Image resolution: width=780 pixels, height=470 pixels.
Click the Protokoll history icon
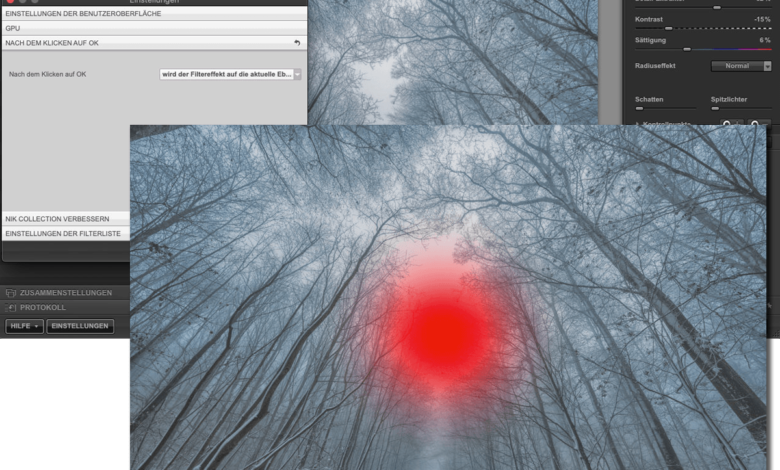pyautogui.click(x=10, y=308)
